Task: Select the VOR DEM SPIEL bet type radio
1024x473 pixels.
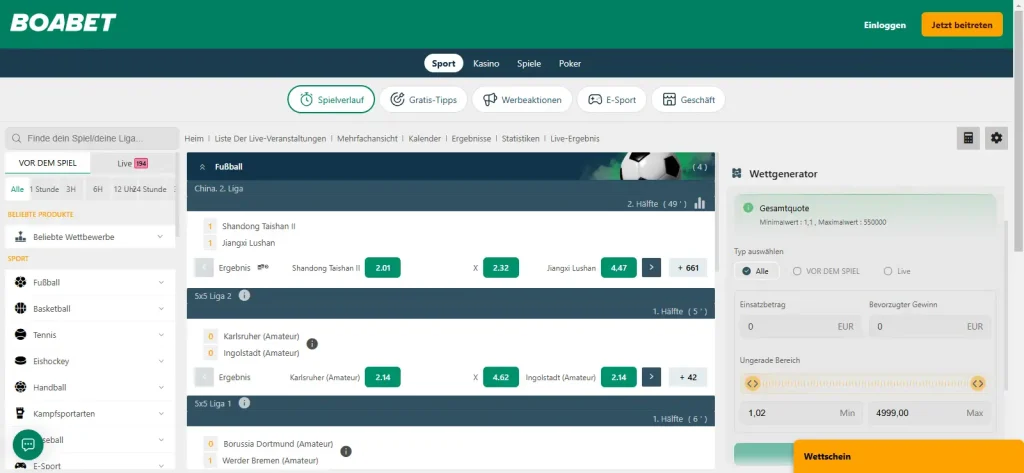Action: point(797,271)
